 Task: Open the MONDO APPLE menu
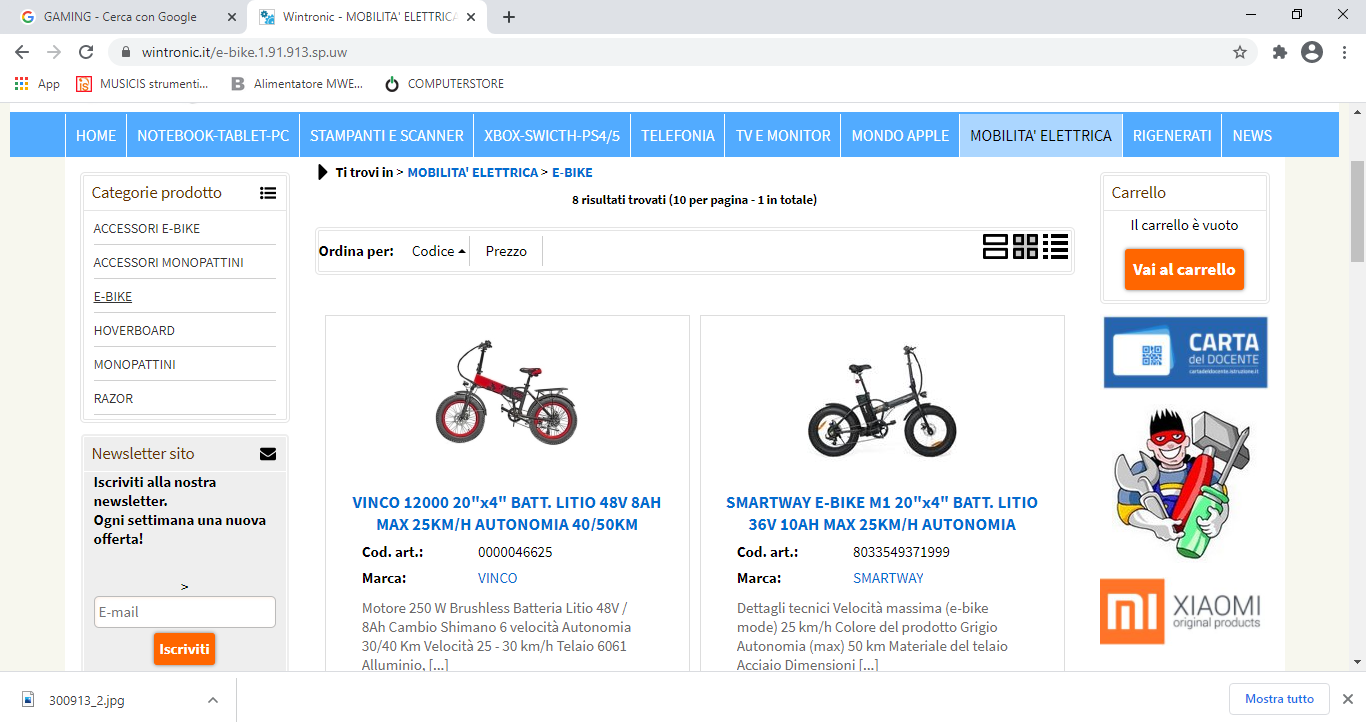click(900, 135)
